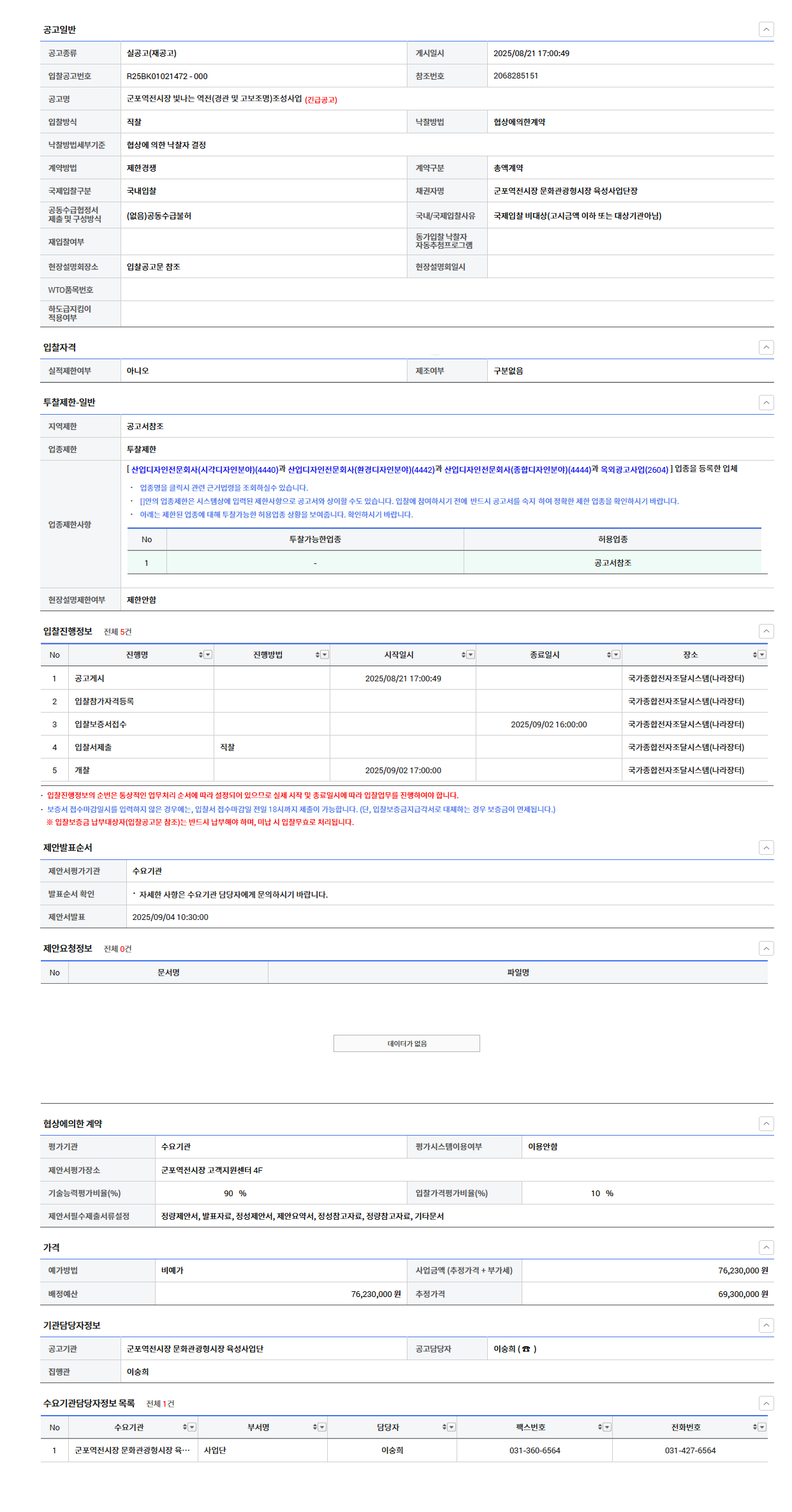The image size is (792, 1512).
Task: Collapse the 제안발표순서 section
Action: tap(766, 847)
